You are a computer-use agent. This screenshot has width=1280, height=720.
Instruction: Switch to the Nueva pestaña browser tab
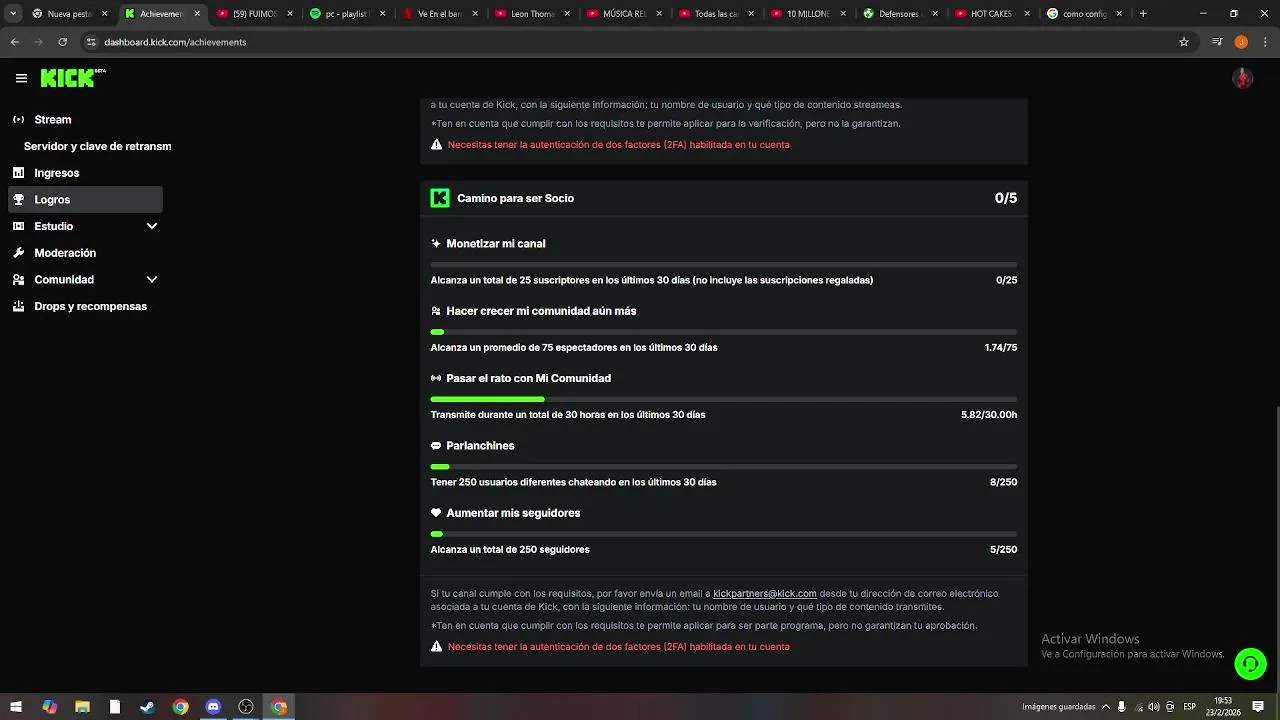(x=70, y=14)
